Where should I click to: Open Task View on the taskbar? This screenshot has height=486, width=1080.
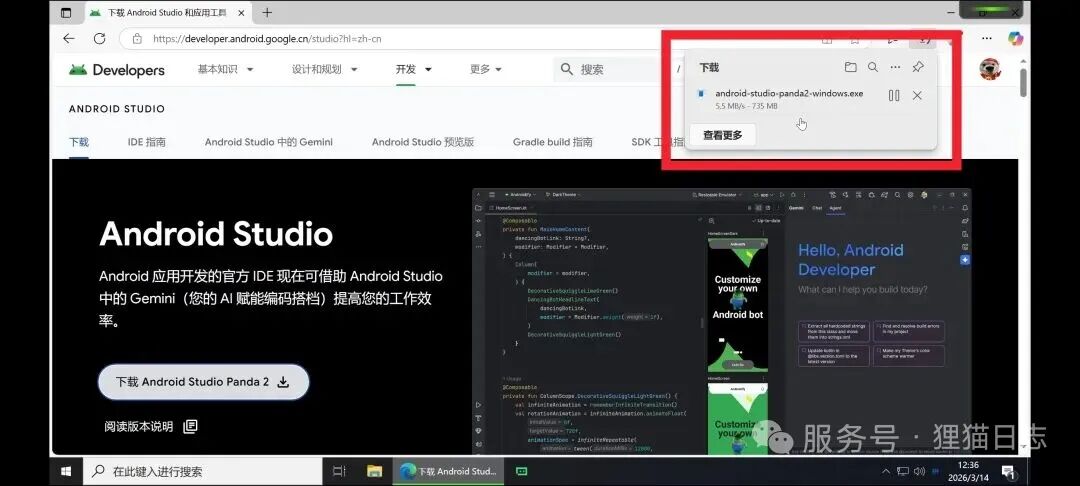pyautogui.click(x=339, y=472)
